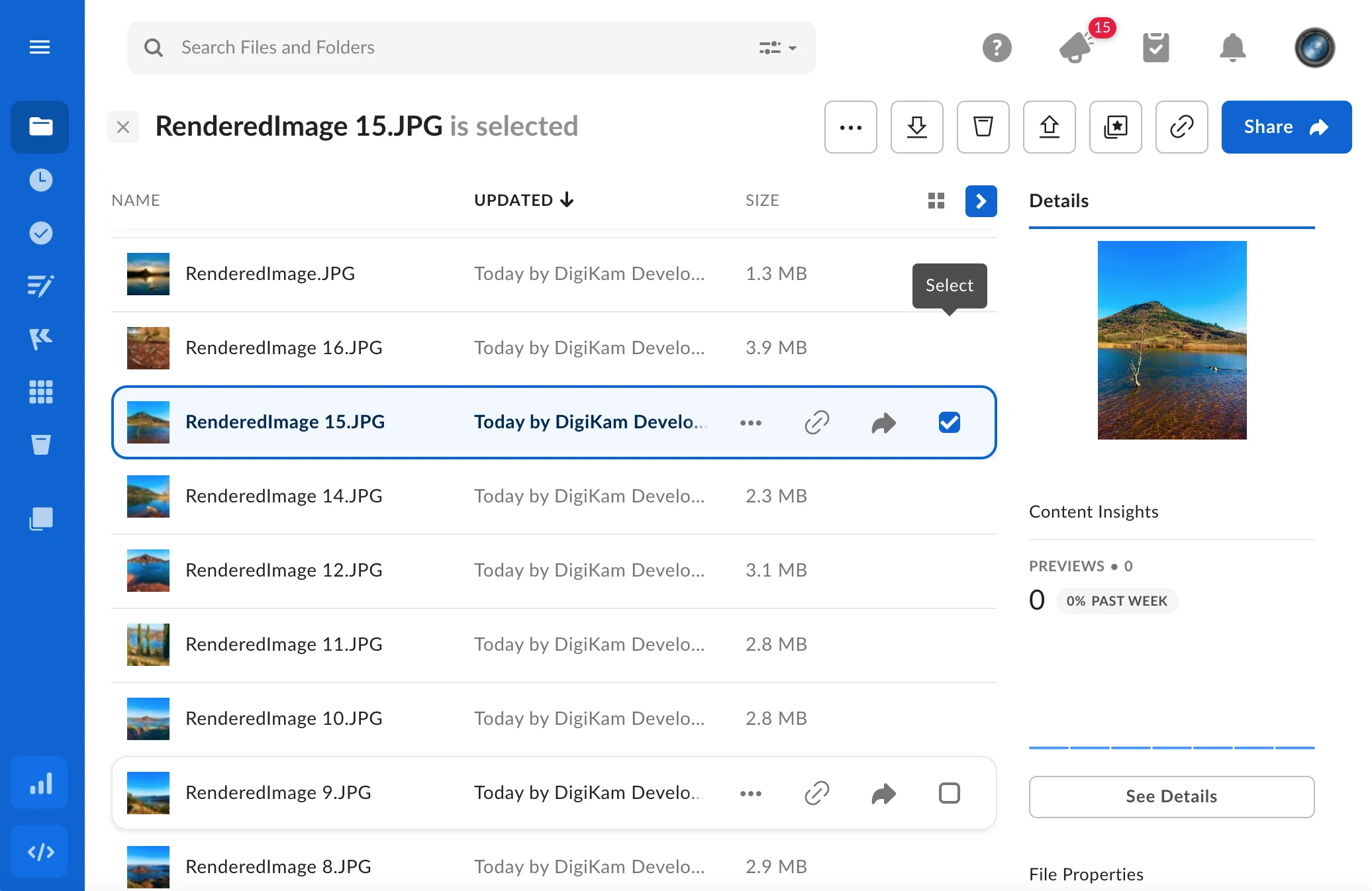Open the search filter options dropdown
The image size is (1372, 891).
[x=777, y=48]
